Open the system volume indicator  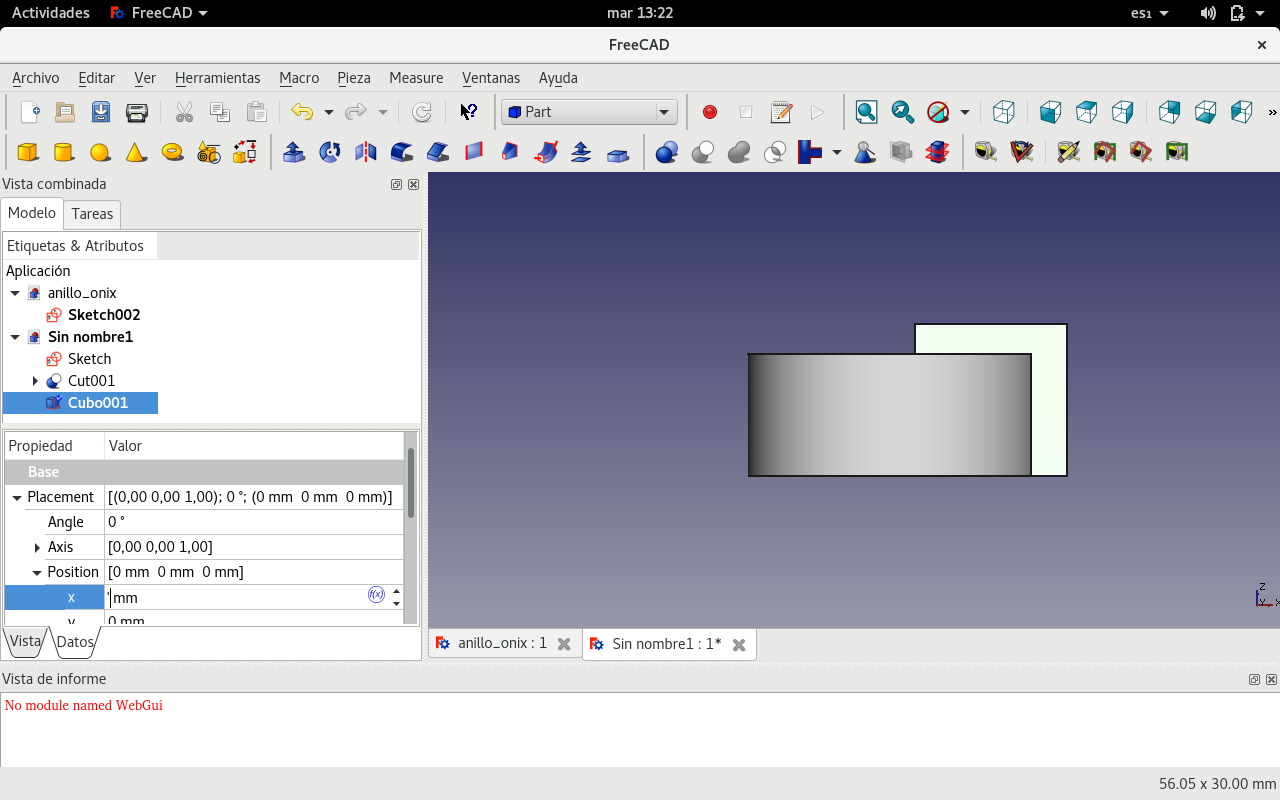1208,13
